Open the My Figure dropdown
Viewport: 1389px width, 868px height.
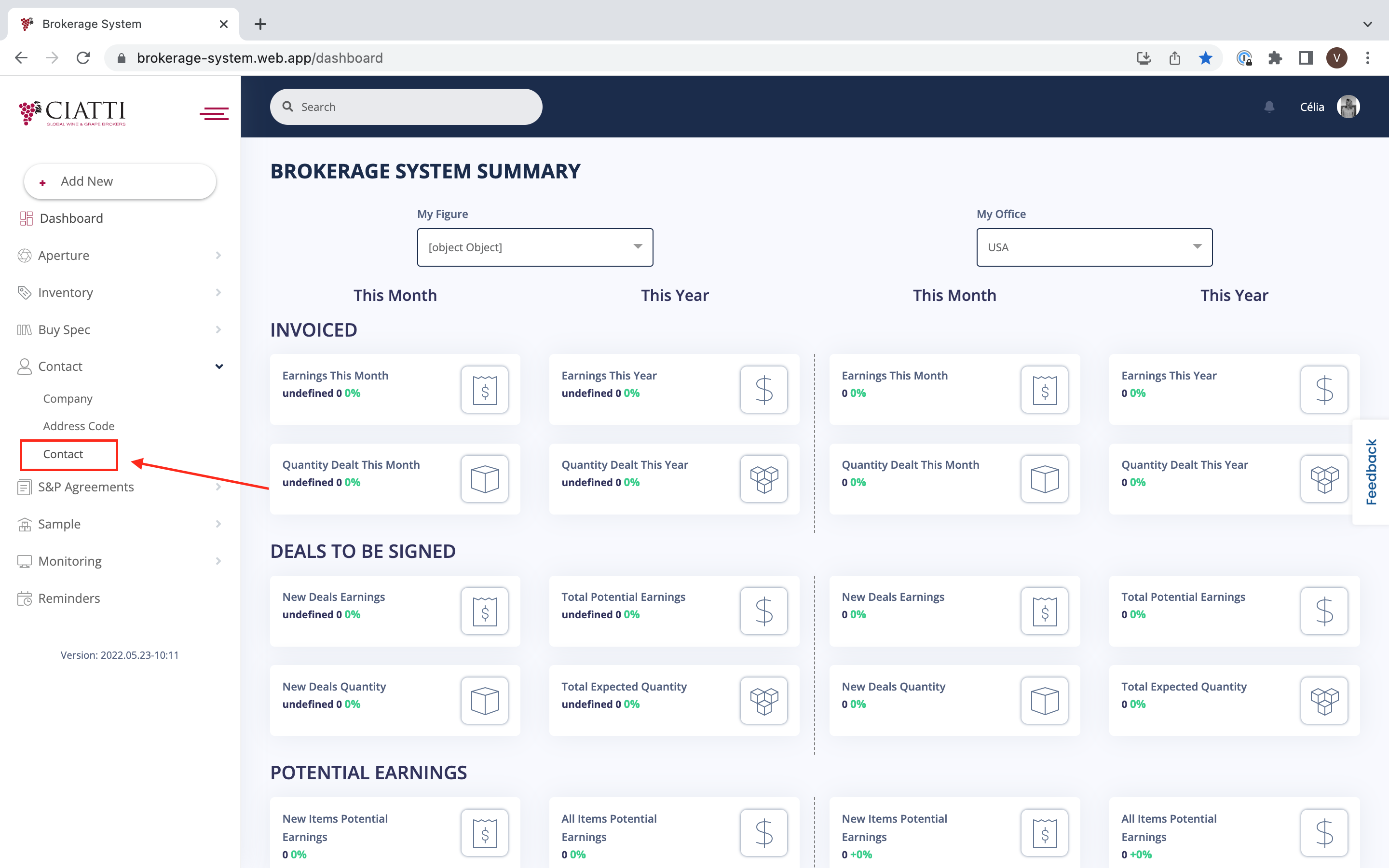[534, 247]
